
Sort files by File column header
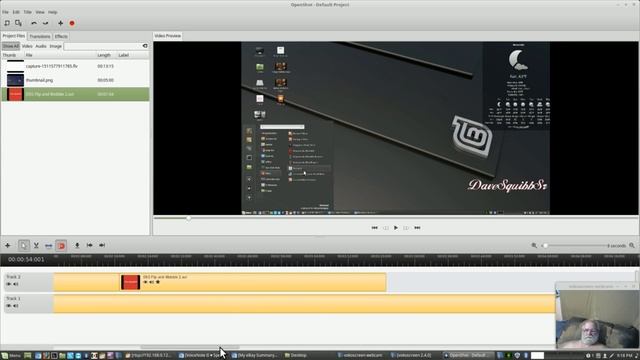point(60,55)
